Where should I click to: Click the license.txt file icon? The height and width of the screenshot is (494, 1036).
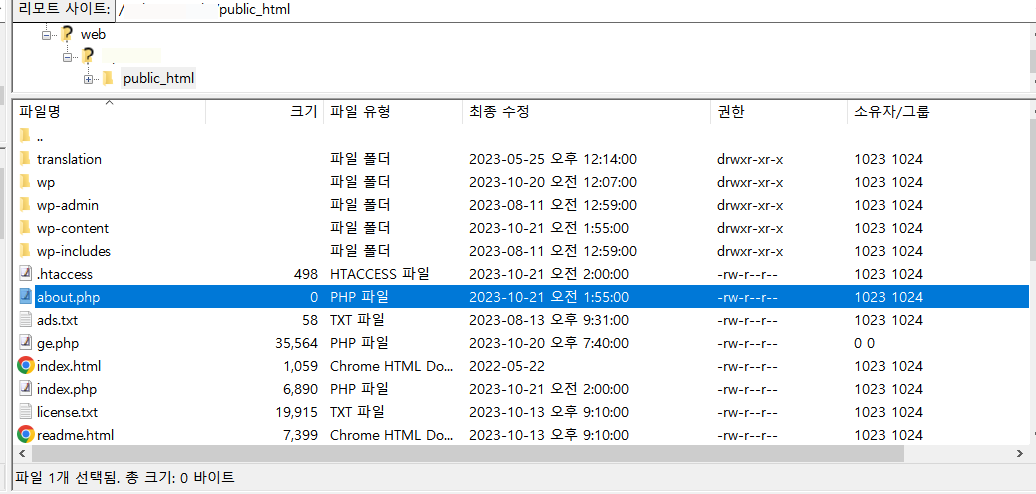pos(26,412)
